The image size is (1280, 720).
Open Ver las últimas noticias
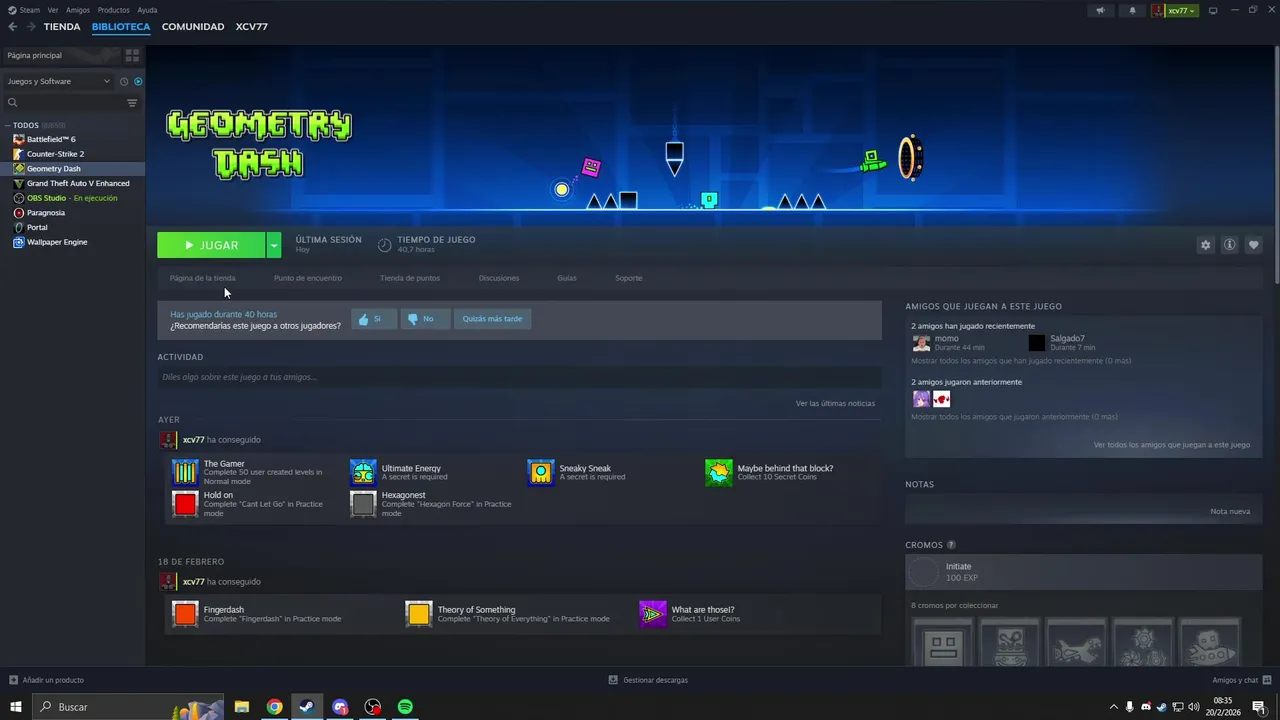(x=835, y=403)
